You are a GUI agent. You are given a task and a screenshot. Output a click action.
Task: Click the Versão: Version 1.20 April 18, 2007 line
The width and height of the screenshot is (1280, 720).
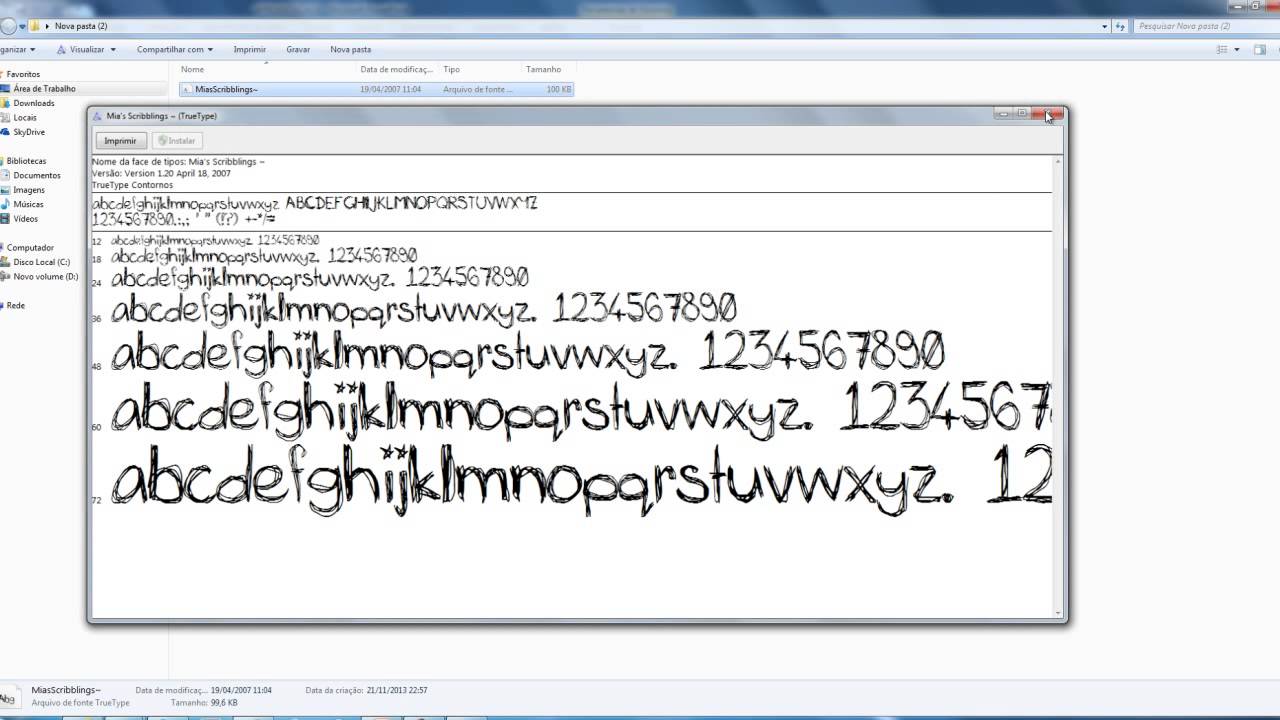pyautogui.click(x=161, y=173)
